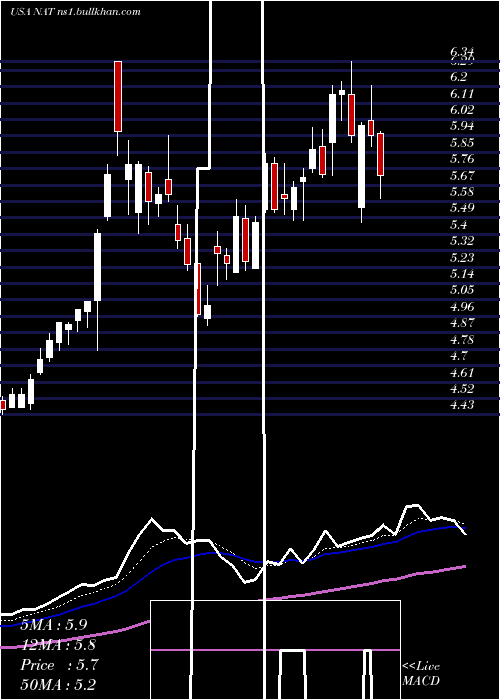Click the 6.11 price axis label
This screenshot has height=700, width=500.
click(462, 93)
